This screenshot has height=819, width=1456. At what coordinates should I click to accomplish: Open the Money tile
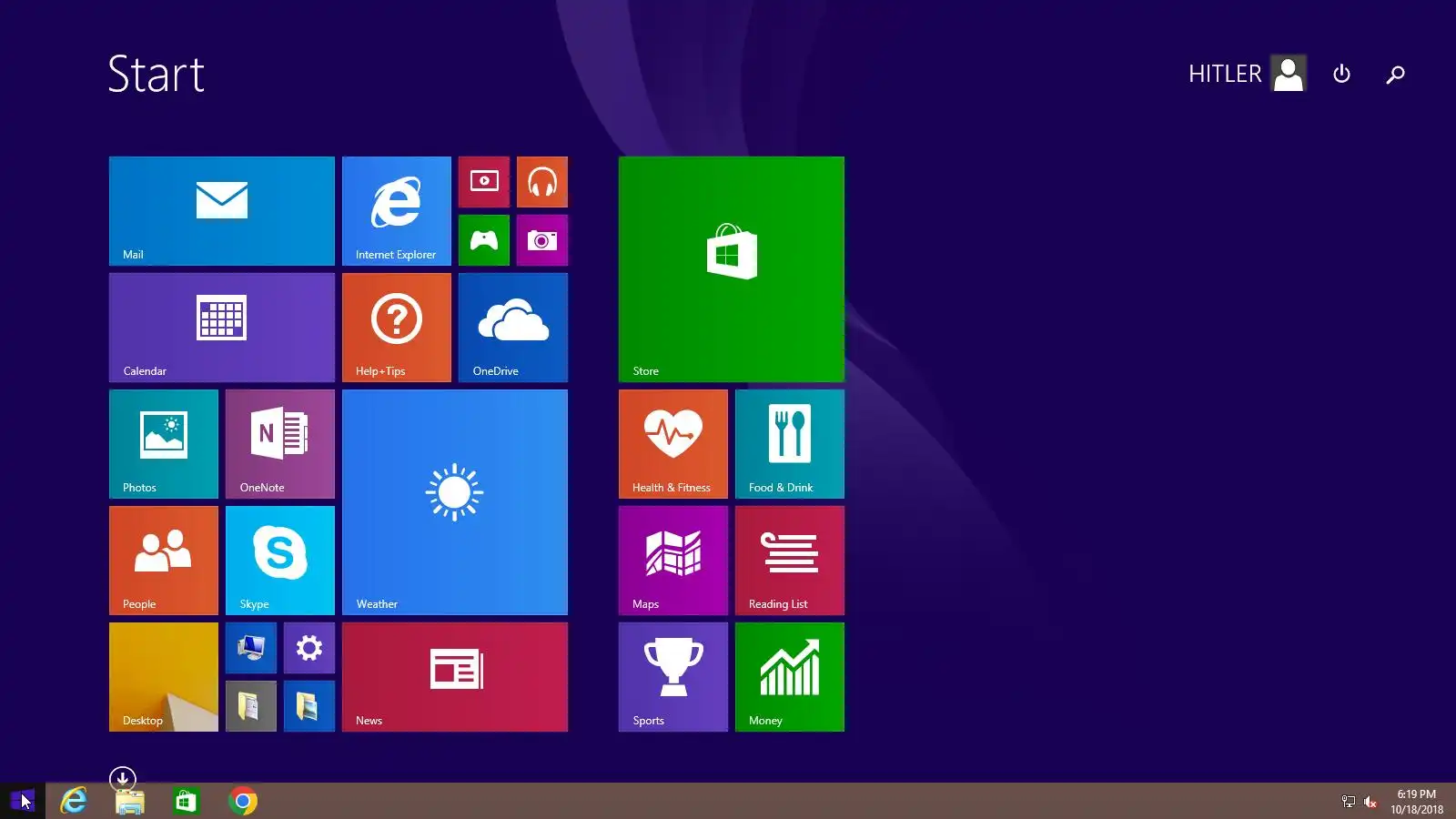point(790,677)
